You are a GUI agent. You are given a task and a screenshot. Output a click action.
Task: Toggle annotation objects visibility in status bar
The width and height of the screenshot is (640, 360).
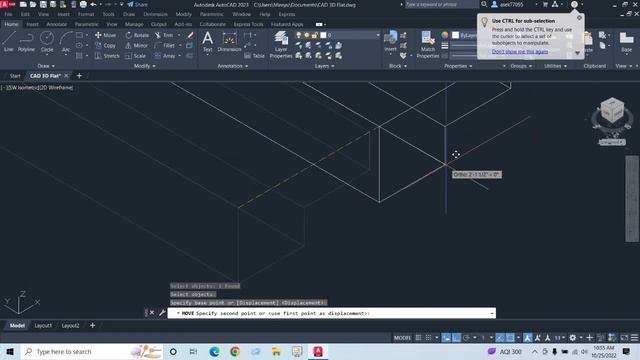pyautogui.click(x=528, y=338)
